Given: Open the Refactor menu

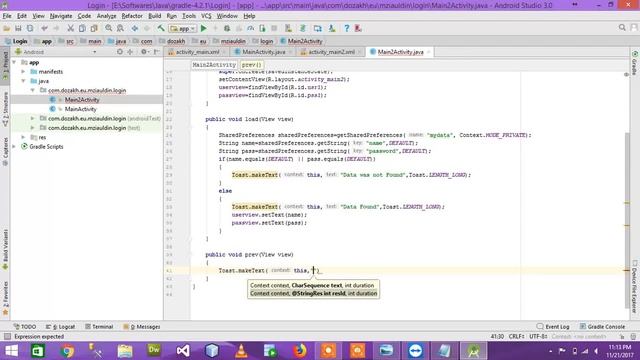Looking at the screenshot, I should (132, 16).
